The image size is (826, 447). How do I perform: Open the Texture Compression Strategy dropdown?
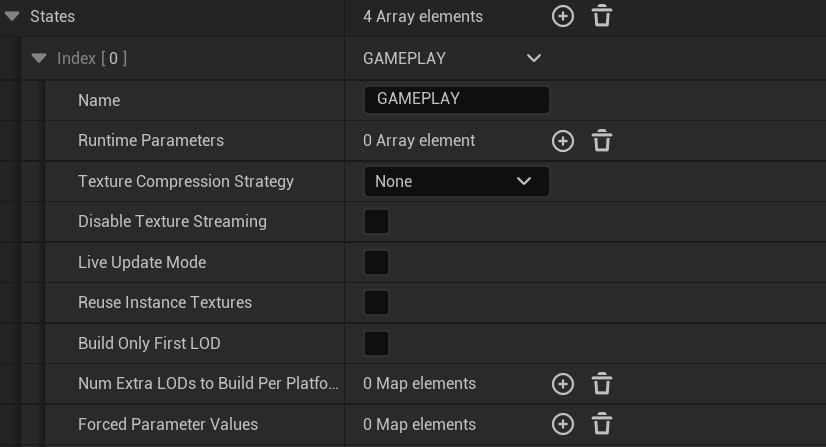click(457, 182)
